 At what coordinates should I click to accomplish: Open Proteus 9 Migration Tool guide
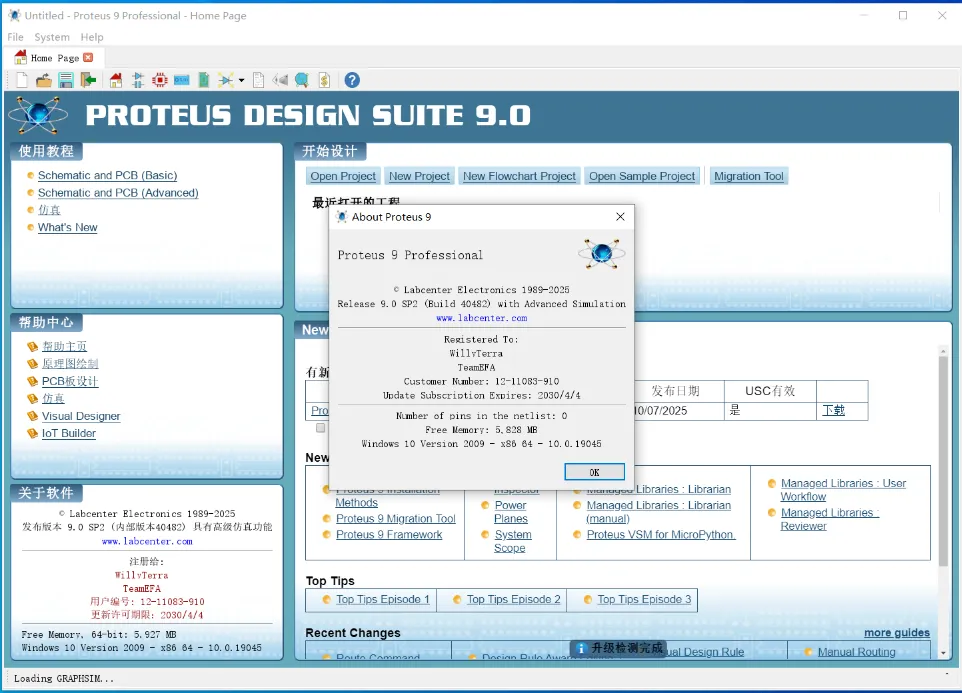(x=396, y=518)
